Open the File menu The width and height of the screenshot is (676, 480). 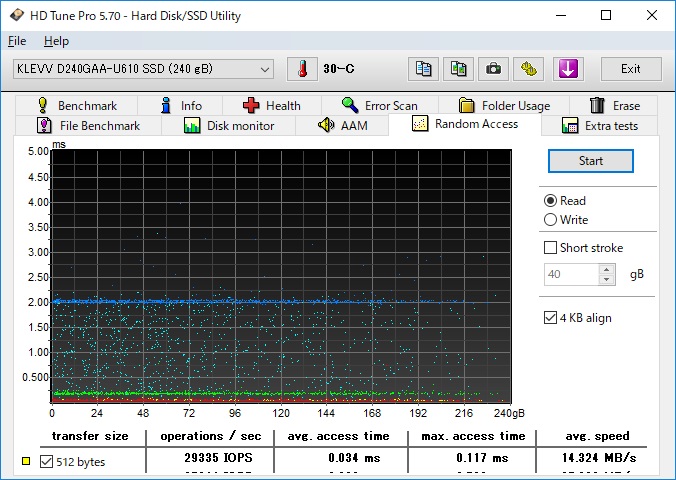click(17, 41)
